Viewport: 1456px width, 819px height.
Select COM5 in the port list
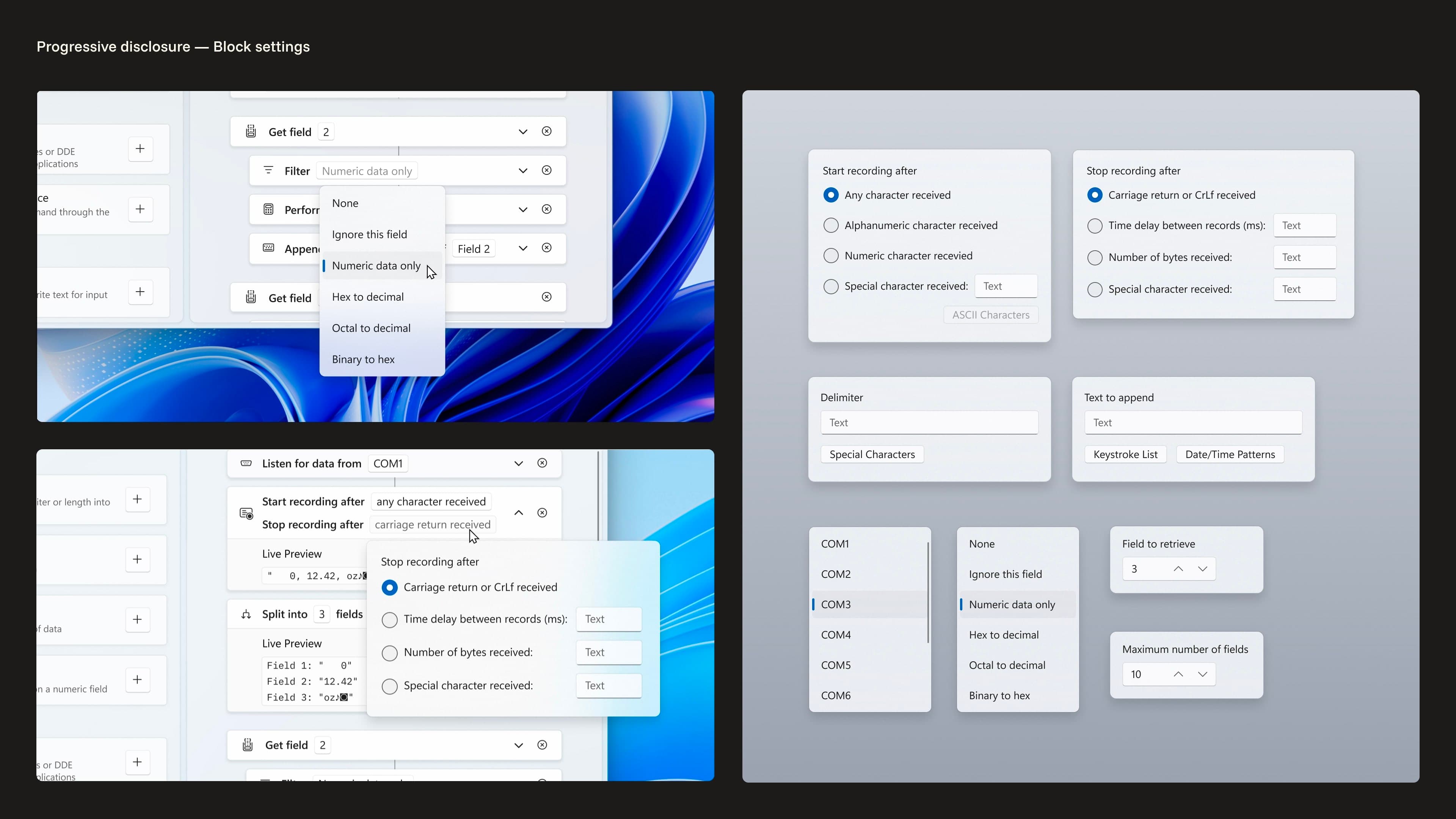coord(836,665)
